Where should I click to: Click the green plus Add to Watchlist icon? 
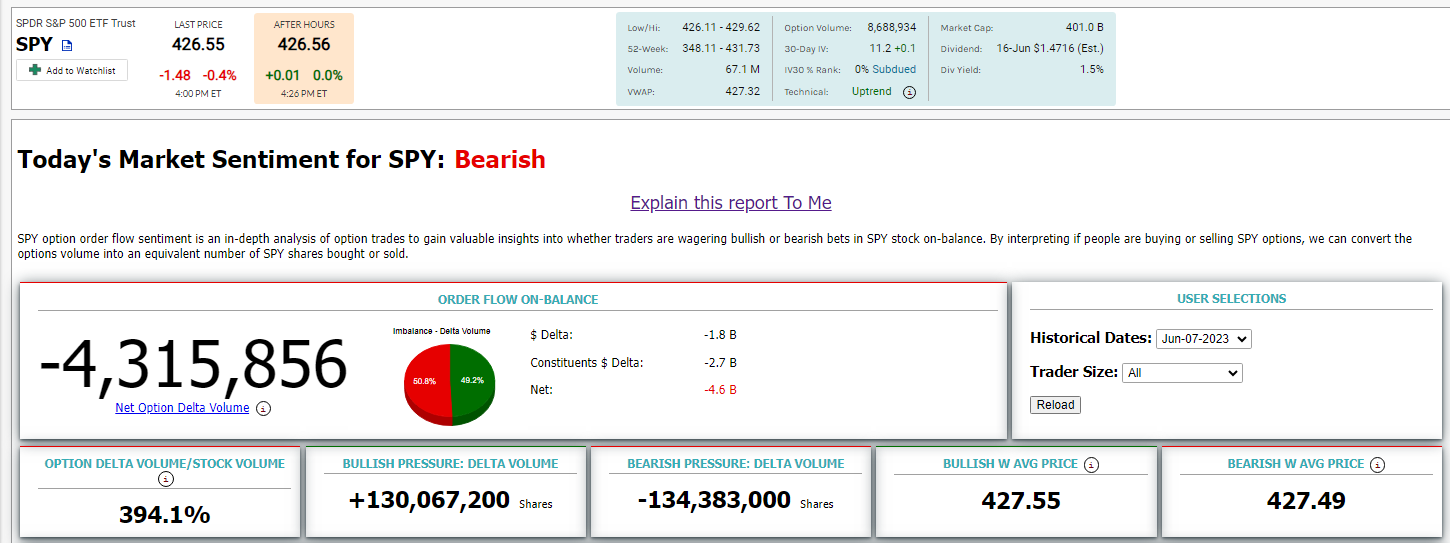(35, 70)
